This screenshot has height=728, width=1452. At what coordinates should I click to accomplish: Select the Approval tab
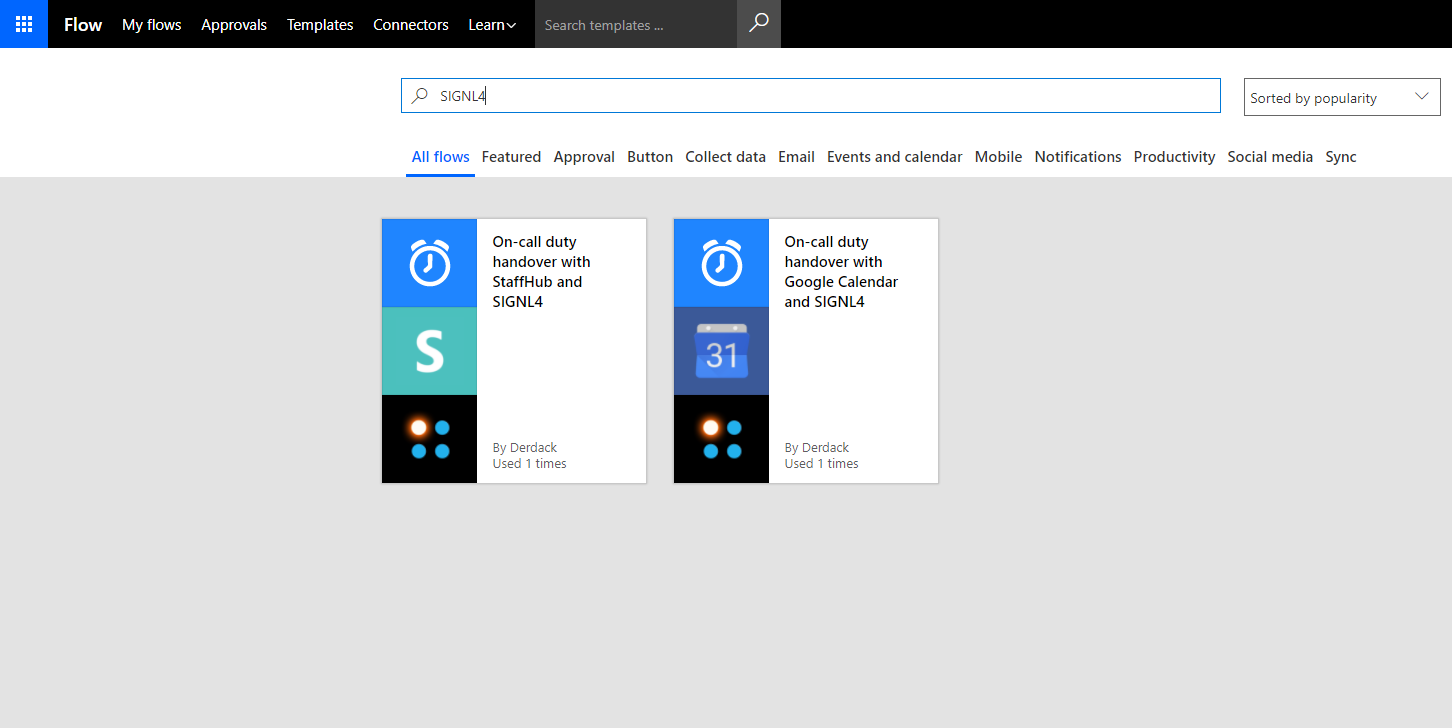584,157
